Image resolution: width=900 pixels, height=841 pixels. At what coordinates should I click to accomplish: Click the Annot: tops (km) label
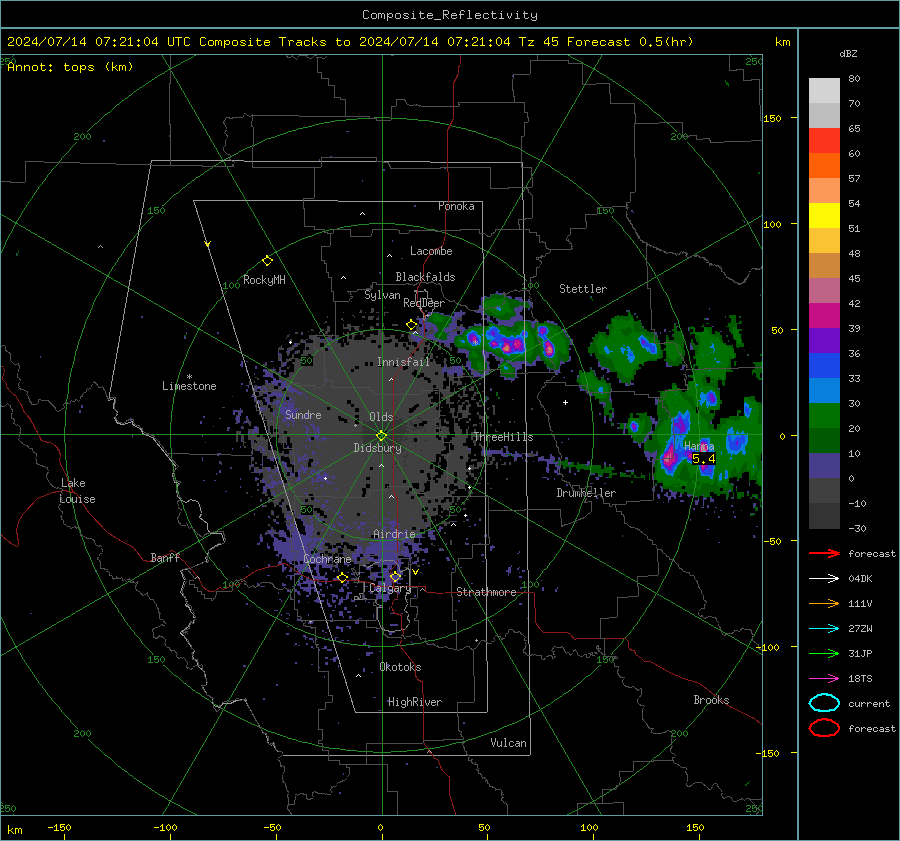tap(70, 67)
